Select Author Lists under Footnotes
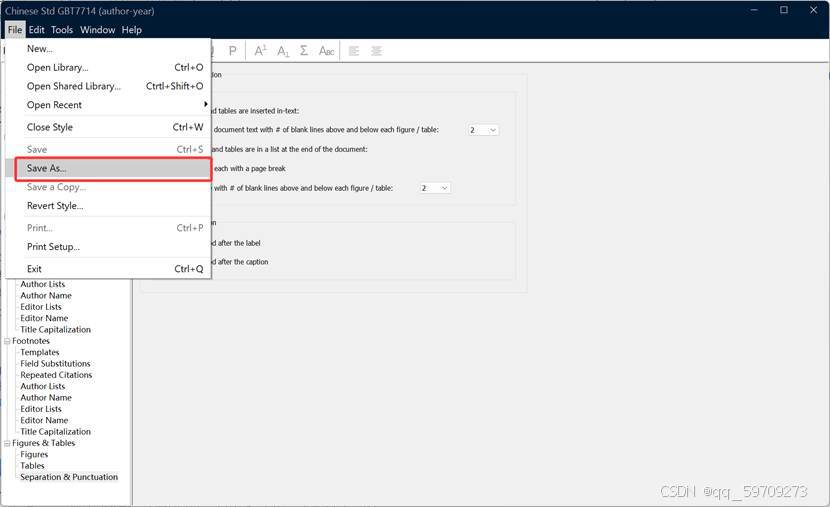 pos(42,386)
